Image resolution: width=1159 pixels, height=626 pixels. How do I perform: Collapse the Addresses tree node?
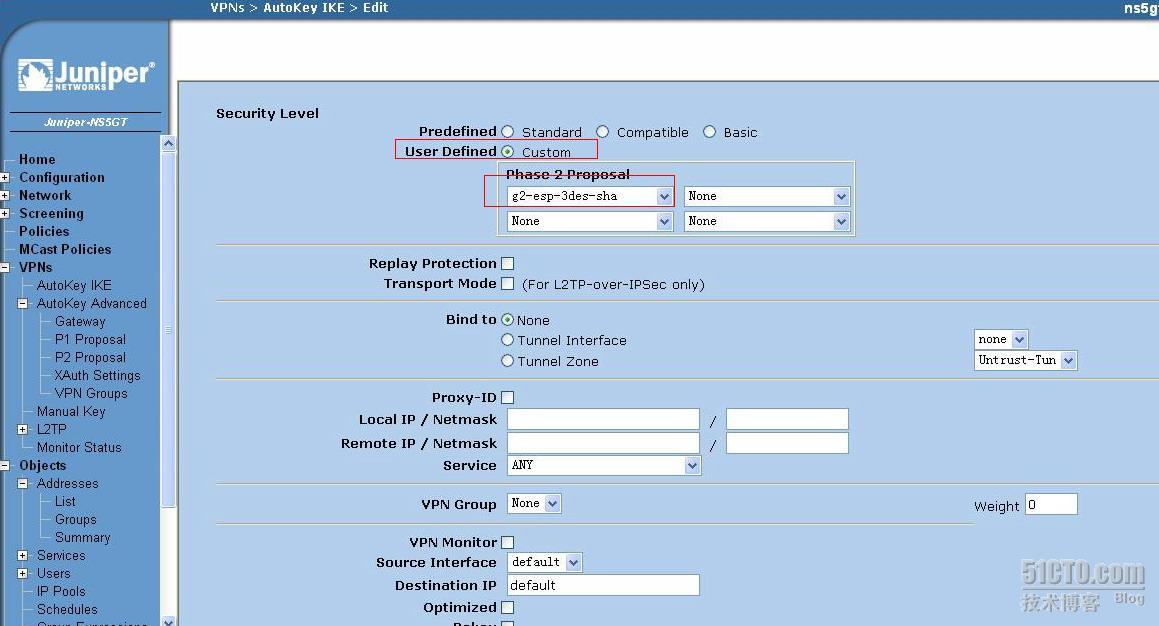(x=22, y=483)
